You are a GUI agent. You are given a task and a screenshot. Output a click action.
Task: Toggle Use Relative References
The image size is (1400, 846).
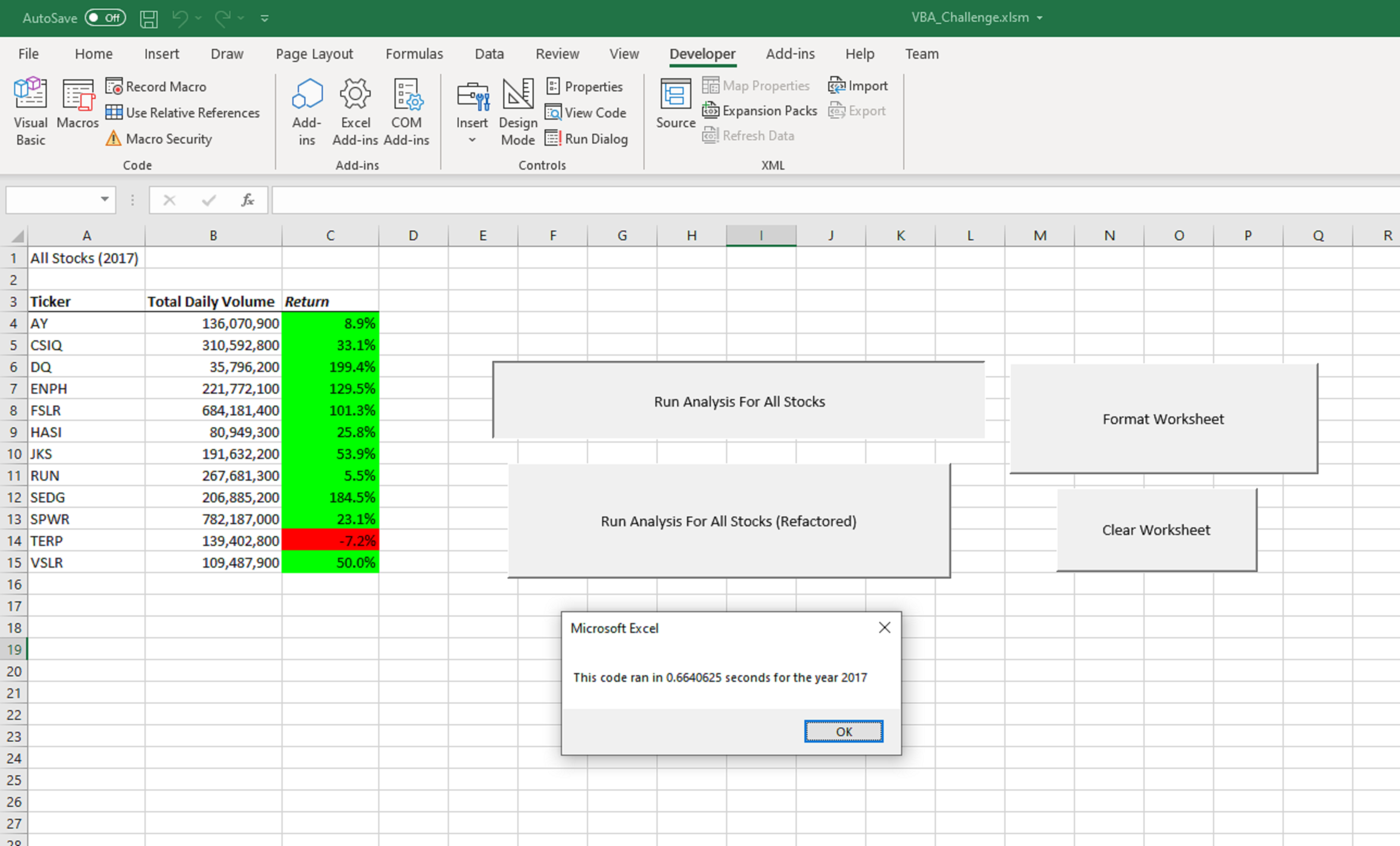tap(182, 113)
